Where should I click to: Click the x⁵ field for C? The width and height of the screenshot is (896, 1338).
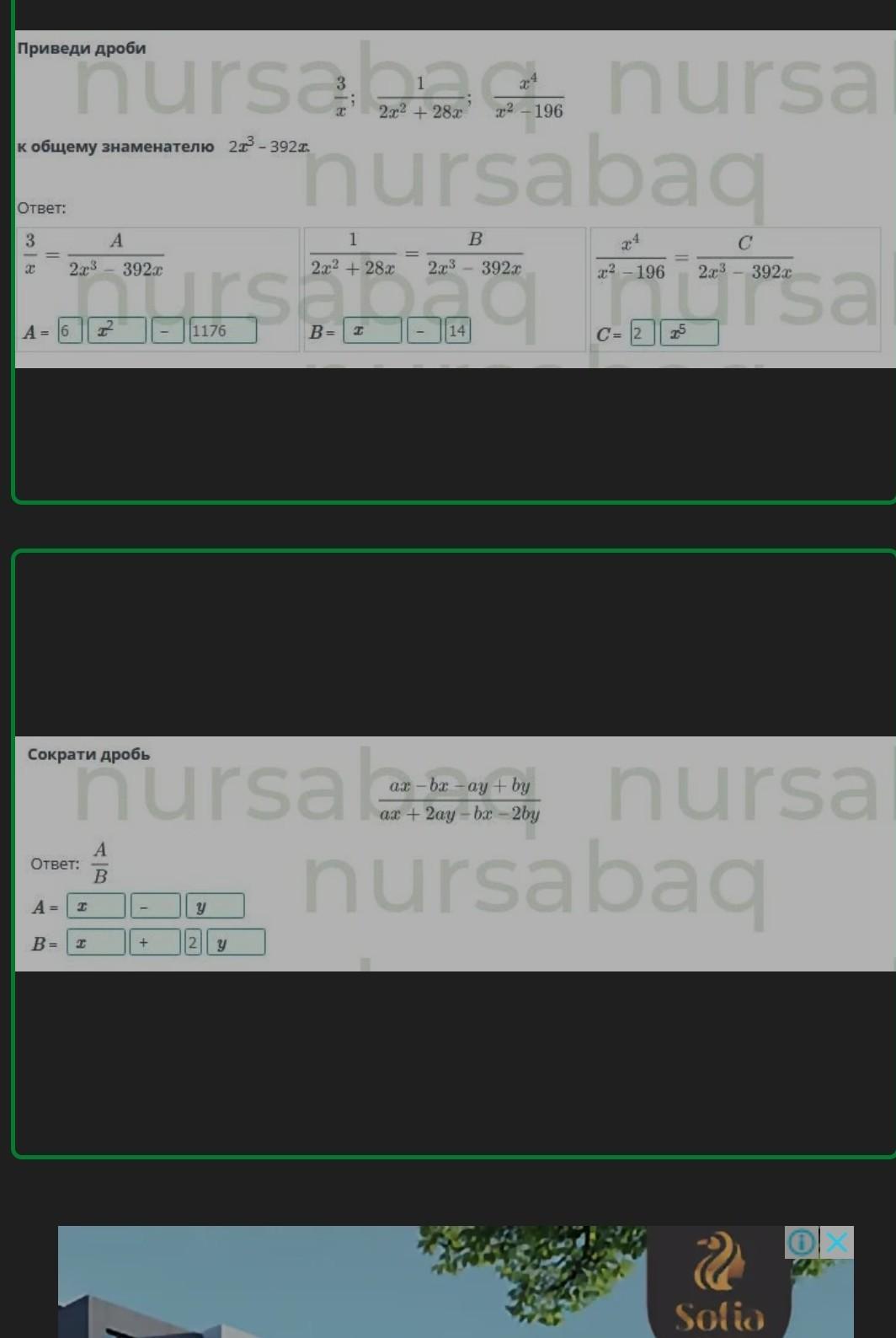point(690,333)
